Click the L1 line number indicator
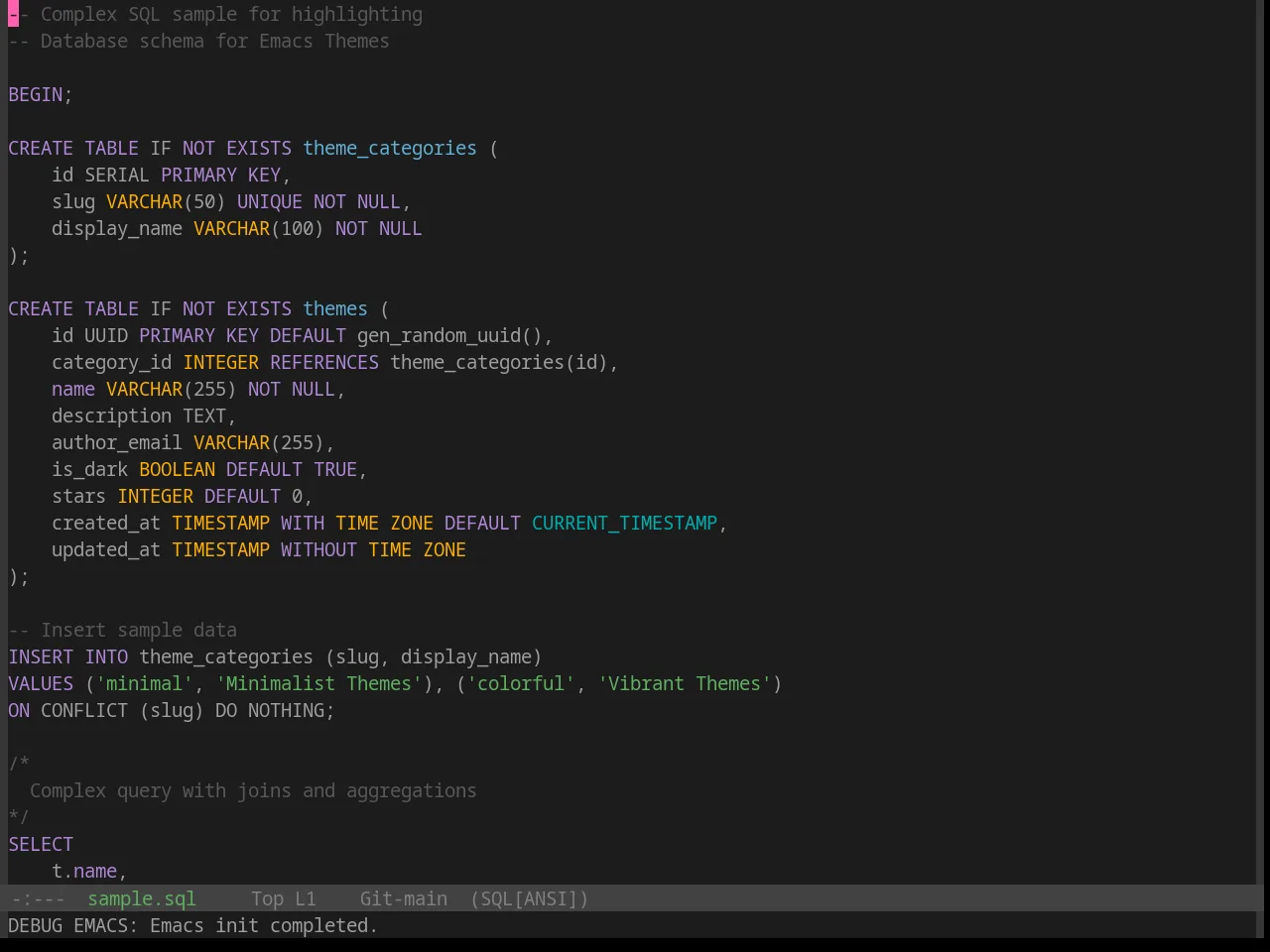Screen dimensions: 1270x952 pyautogui.click(x=306, y=898)
